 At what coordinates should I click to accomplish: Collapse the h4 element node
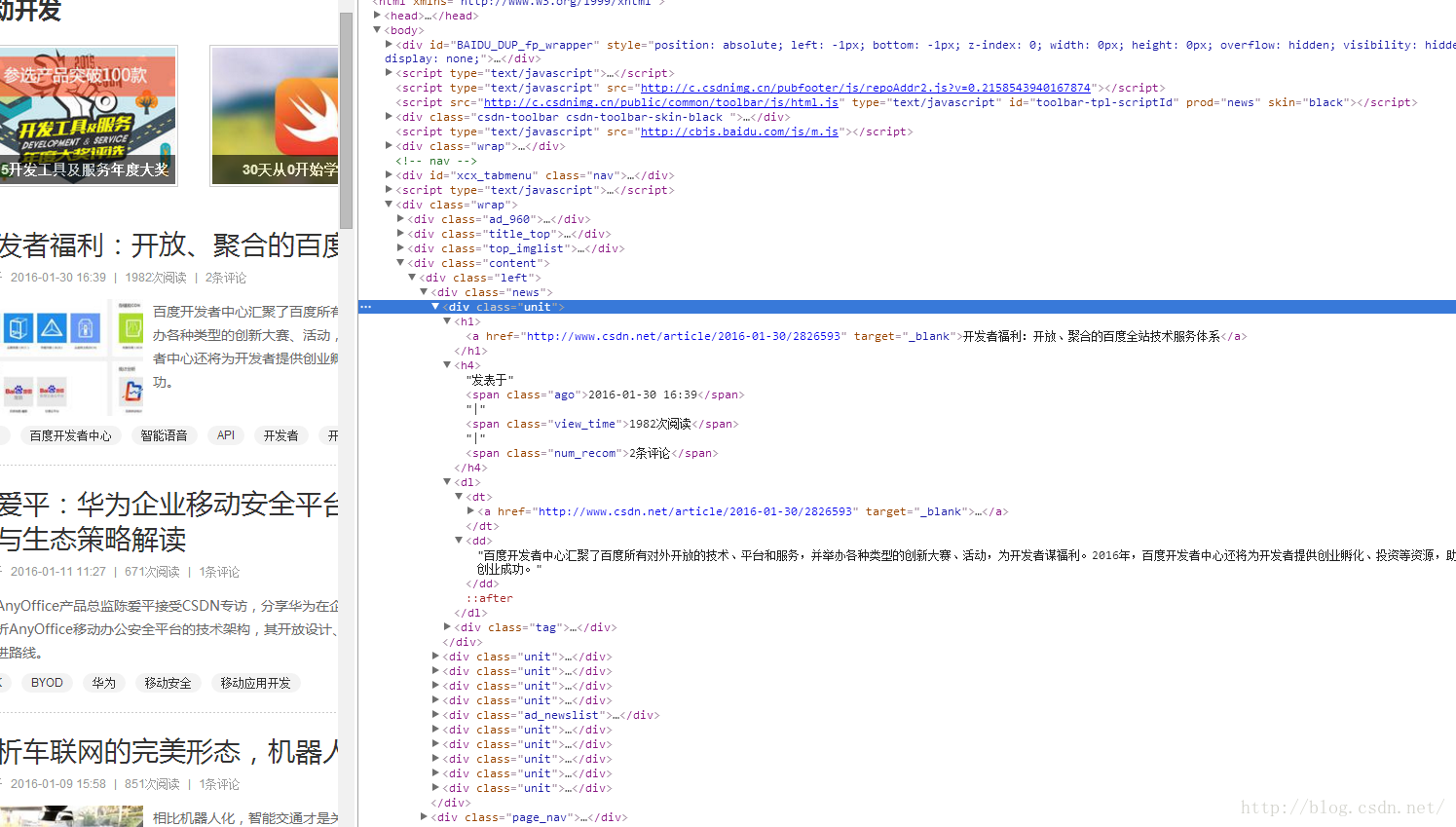448,365
